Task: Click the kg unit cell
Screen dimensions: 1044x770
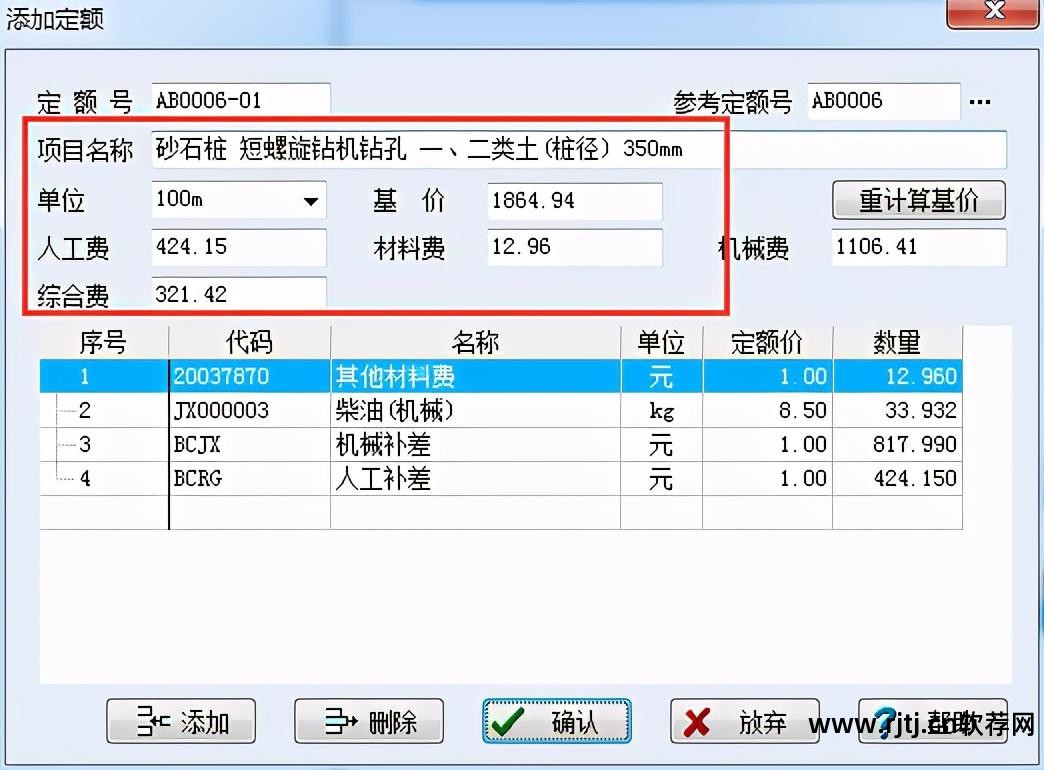Action: tap(661, 410)
